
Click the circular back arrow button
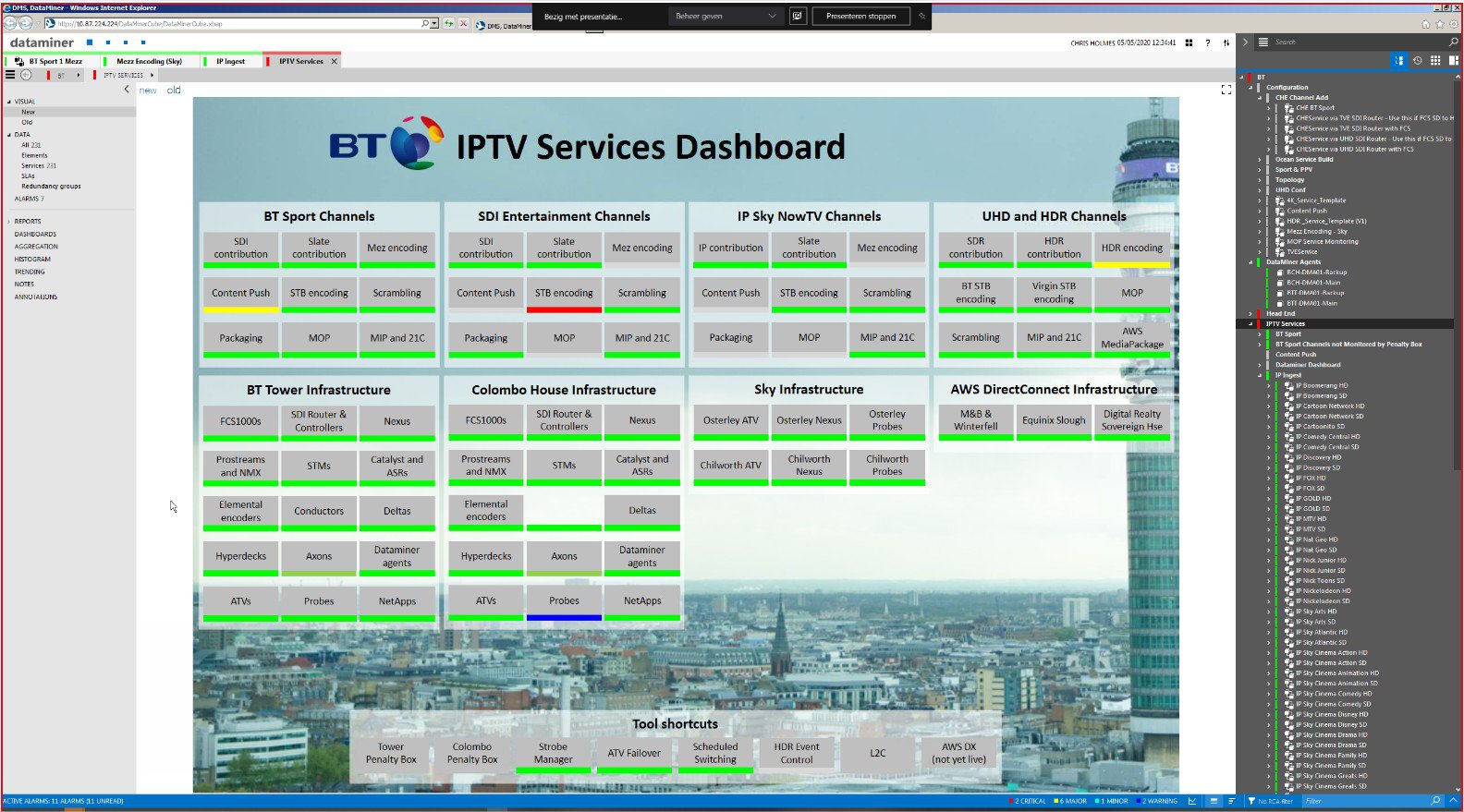click(27, 75)
